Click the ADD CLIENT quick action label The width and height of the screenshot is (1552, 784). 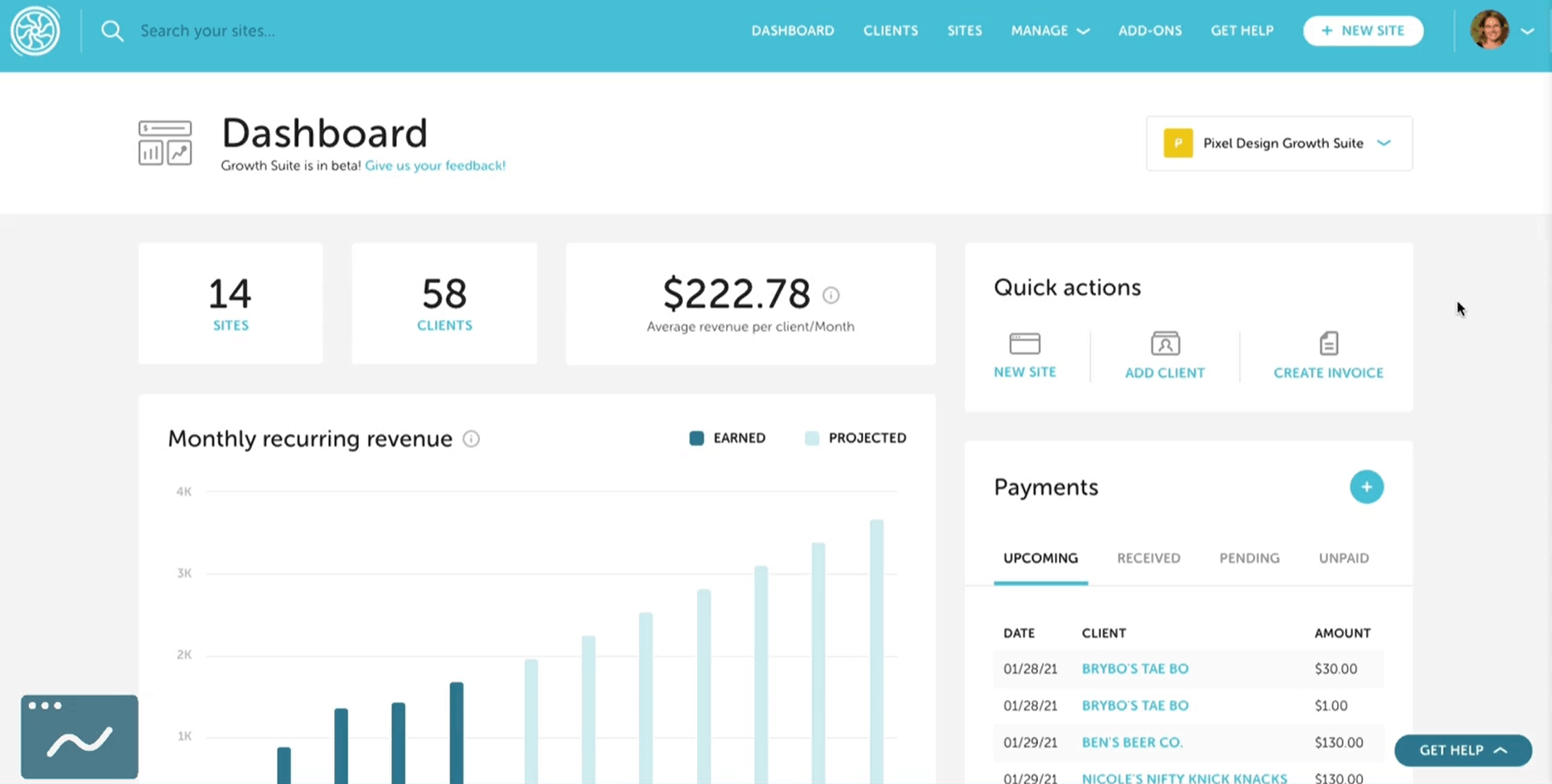[1165, 373]
